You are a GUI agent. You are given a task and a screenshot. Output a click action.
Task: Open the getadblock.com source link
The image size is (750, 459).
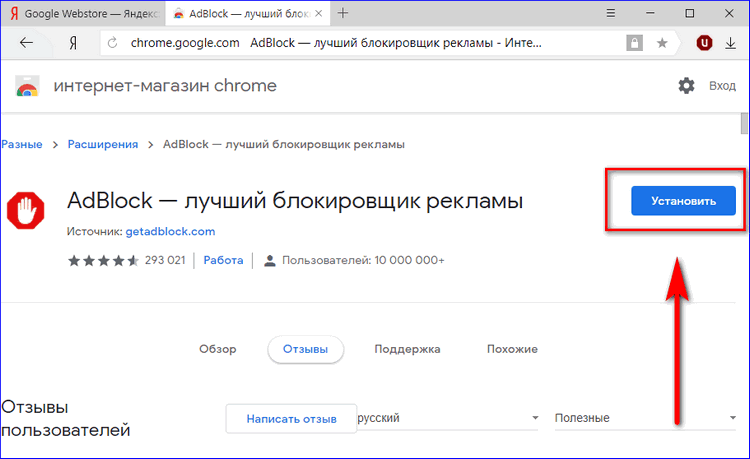(x=170, y=231)
